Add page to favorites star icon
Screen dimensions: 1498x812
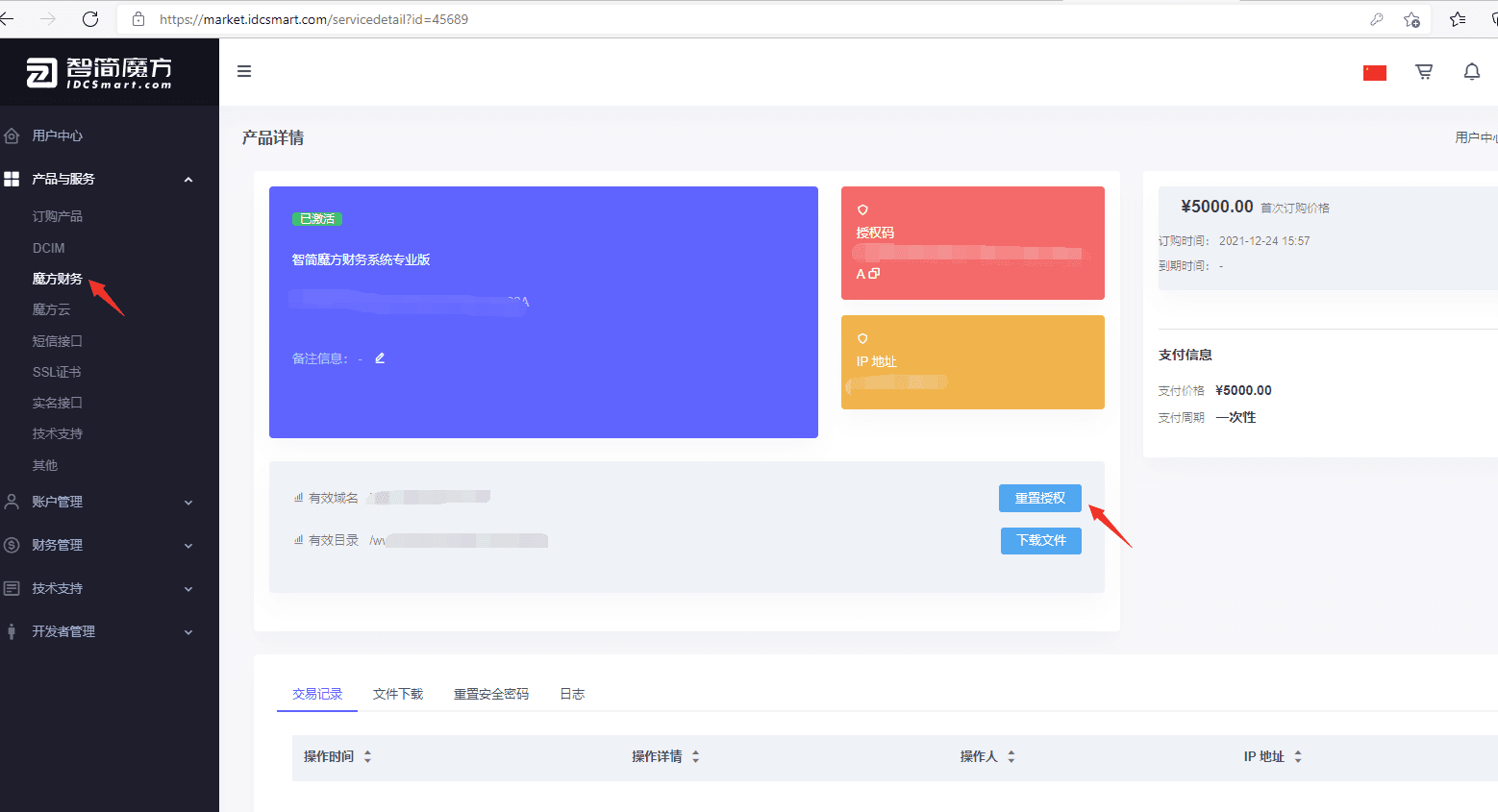(x=1411, y=19)
